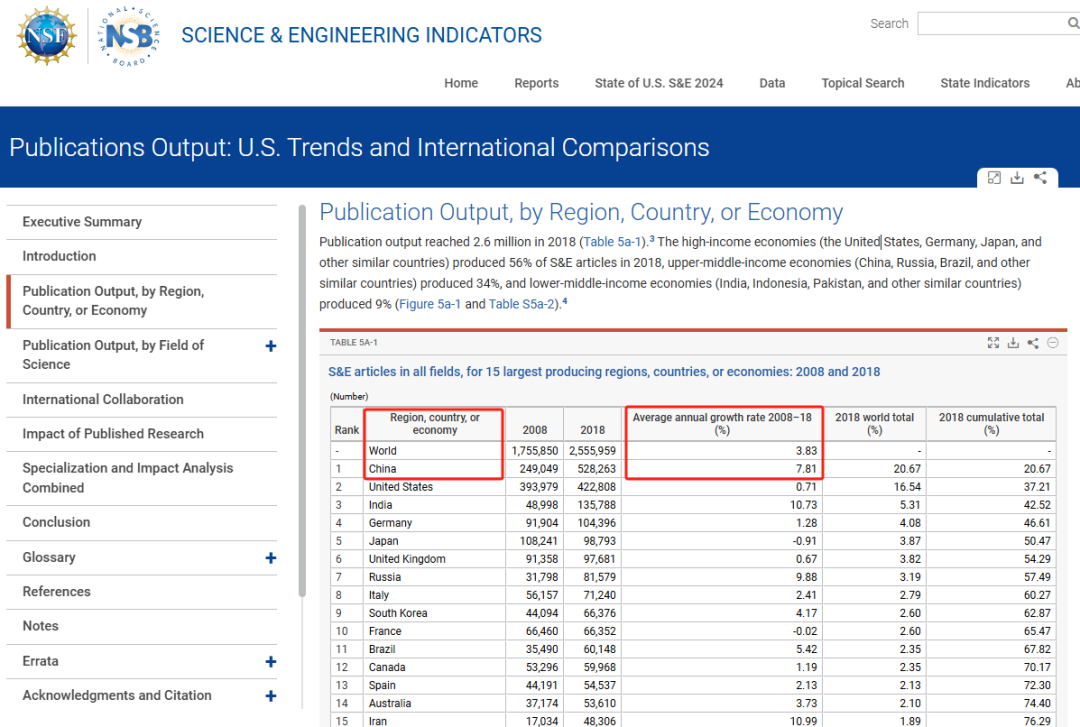Screen dimensions: 1080x727
Task: Go to Notes section
Action: (x=40, y=626)
